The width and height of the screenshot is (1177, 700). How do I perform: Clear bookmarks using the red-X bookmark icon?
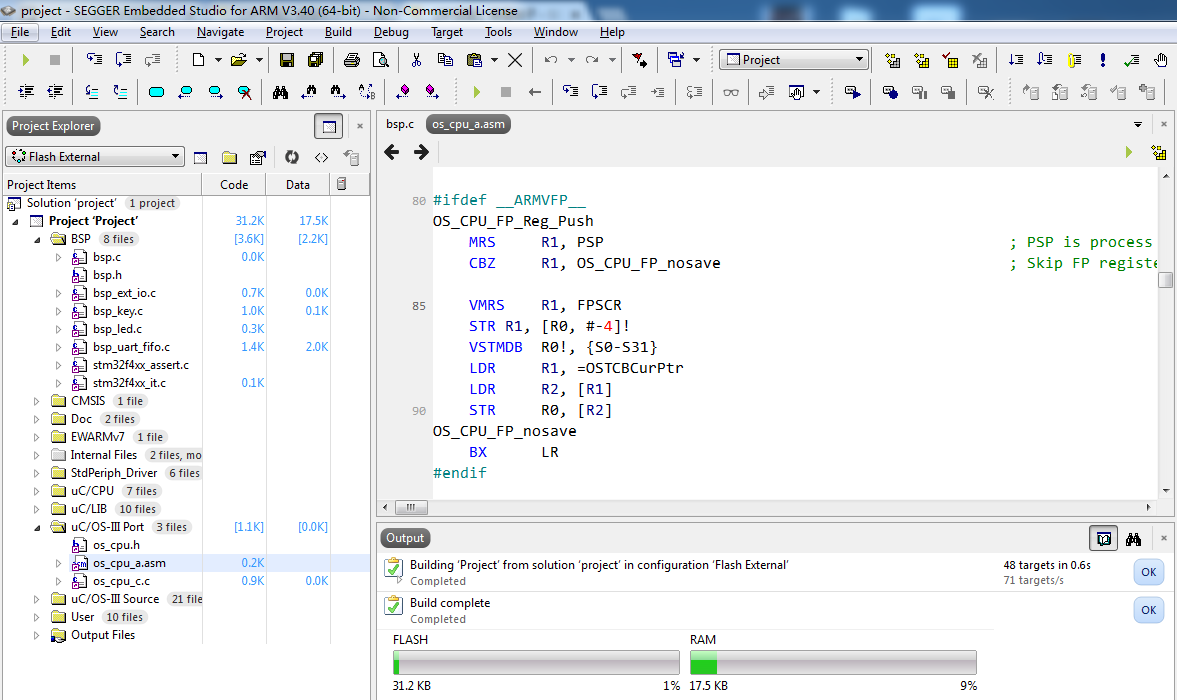(x=244, y=92)
